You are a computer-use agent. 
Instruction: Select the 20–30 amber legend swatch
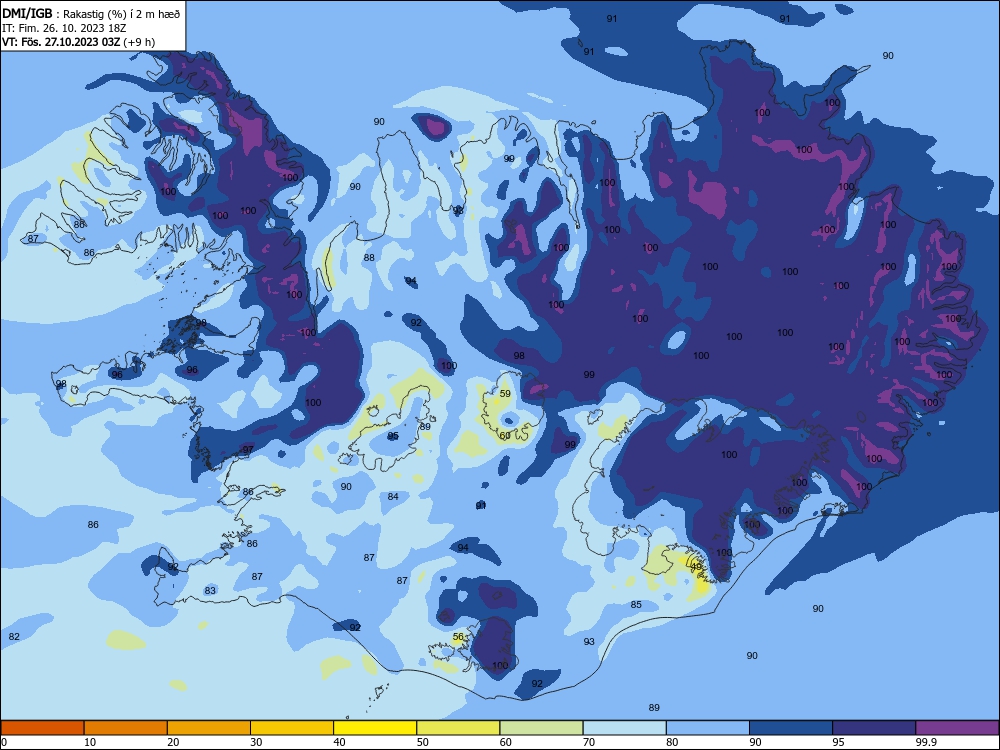209,728
